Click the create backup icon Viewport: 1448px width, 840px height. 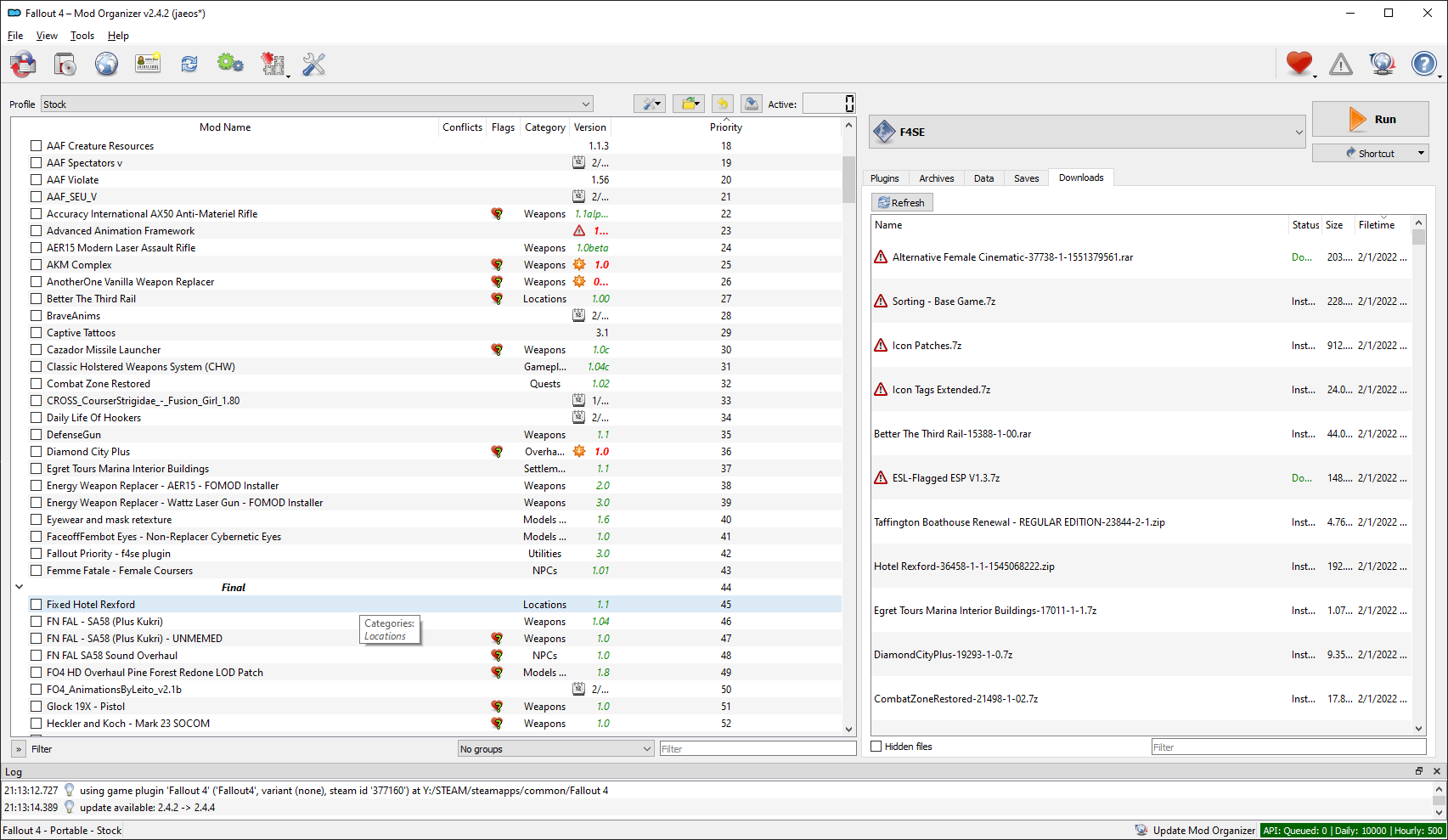point(752,104)
